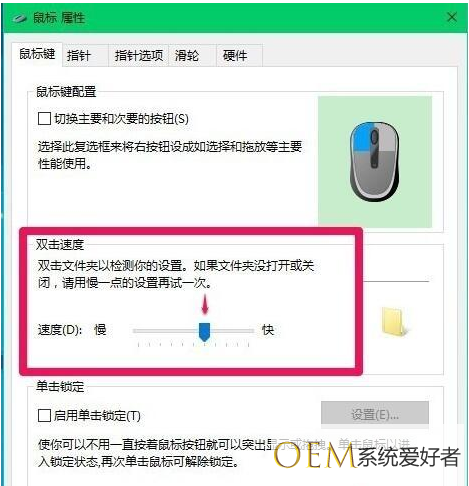This screenshot has width=469, height=486.
Task: Click the 双击速度 group heading
Action: click(60, 245)
